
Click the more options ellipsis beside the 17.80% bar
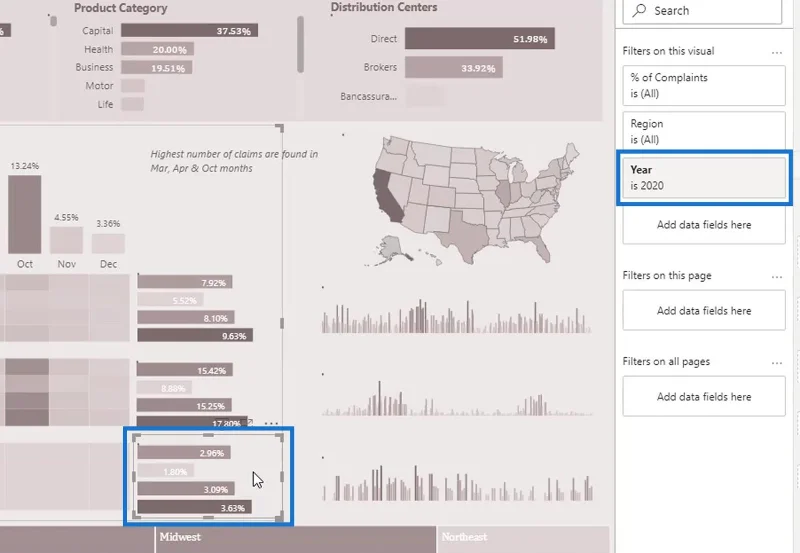coord(271,423)
